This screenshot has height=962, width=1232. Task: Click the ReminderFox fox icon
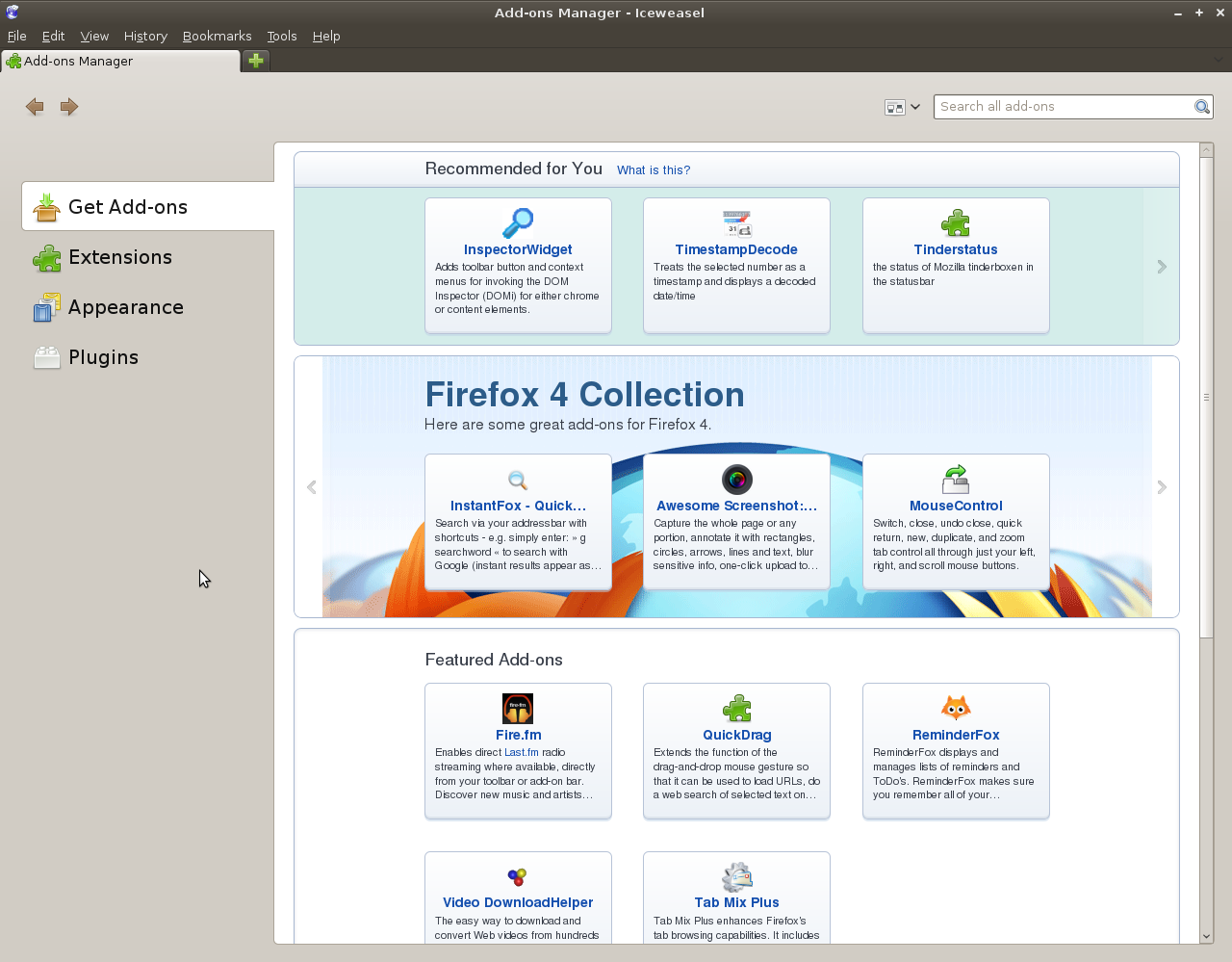956,709
